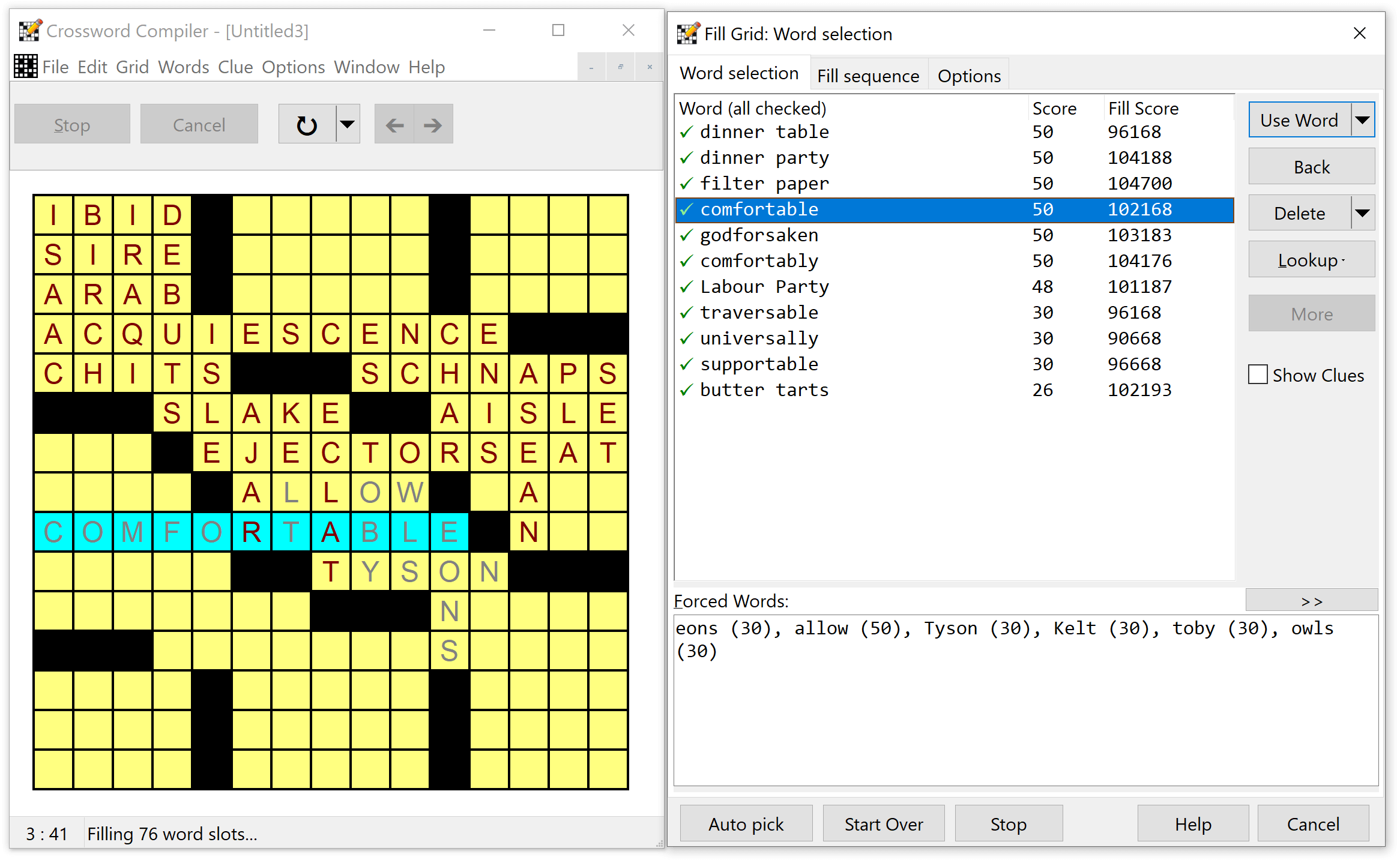Open the Use Word dropdown arrow
This screenshot has width=1400, height=866.
click(1363, 119)
